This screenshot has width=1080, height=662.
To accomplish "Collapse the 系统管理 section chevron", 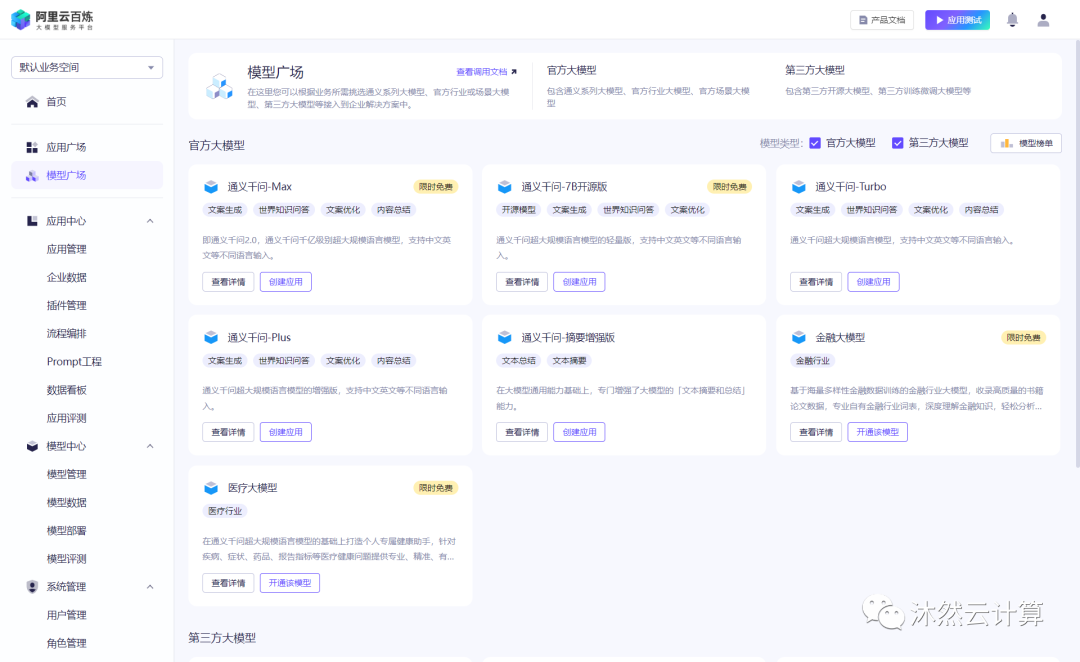I will point(150,587).
